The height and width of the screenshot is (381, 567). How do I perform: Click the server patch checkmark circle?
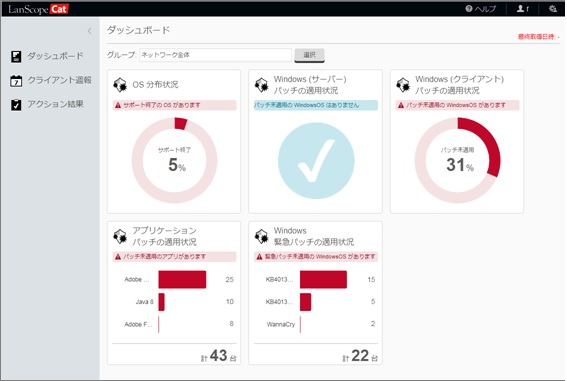tap(316, 160)
